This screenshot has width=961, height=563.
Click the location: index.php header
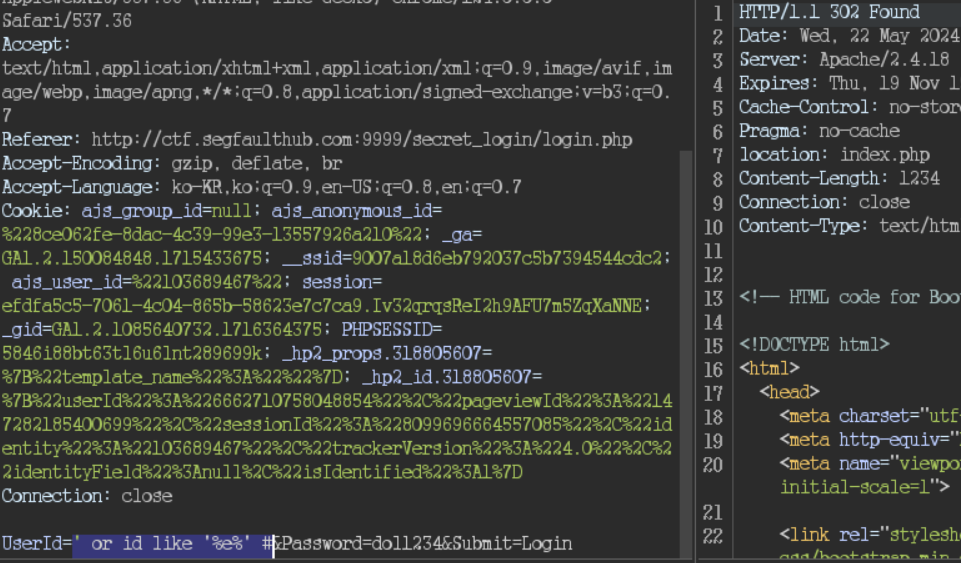(x=834, y=154)
